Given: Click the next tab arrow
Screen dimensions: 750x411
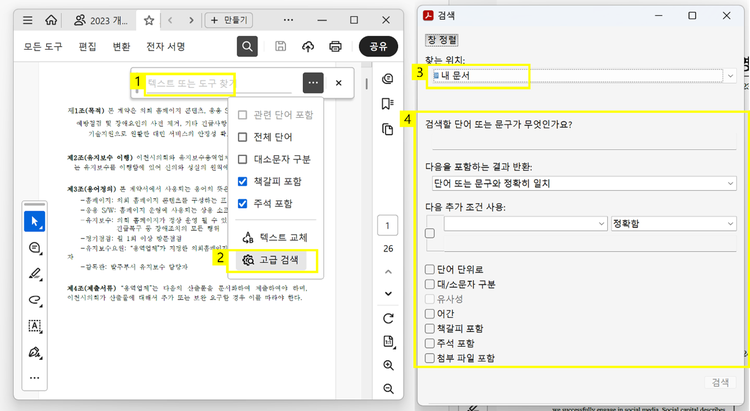Looking at the screenshot, I should coord(191,20).
